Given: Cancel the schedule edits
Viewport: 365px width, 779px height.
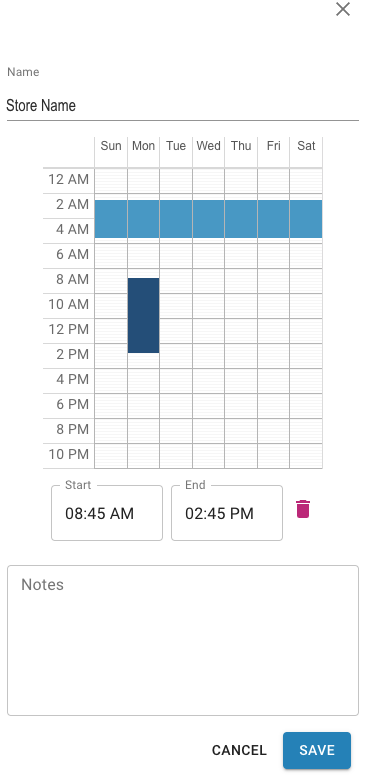Looking at the screenshot, I should point(239,750).
